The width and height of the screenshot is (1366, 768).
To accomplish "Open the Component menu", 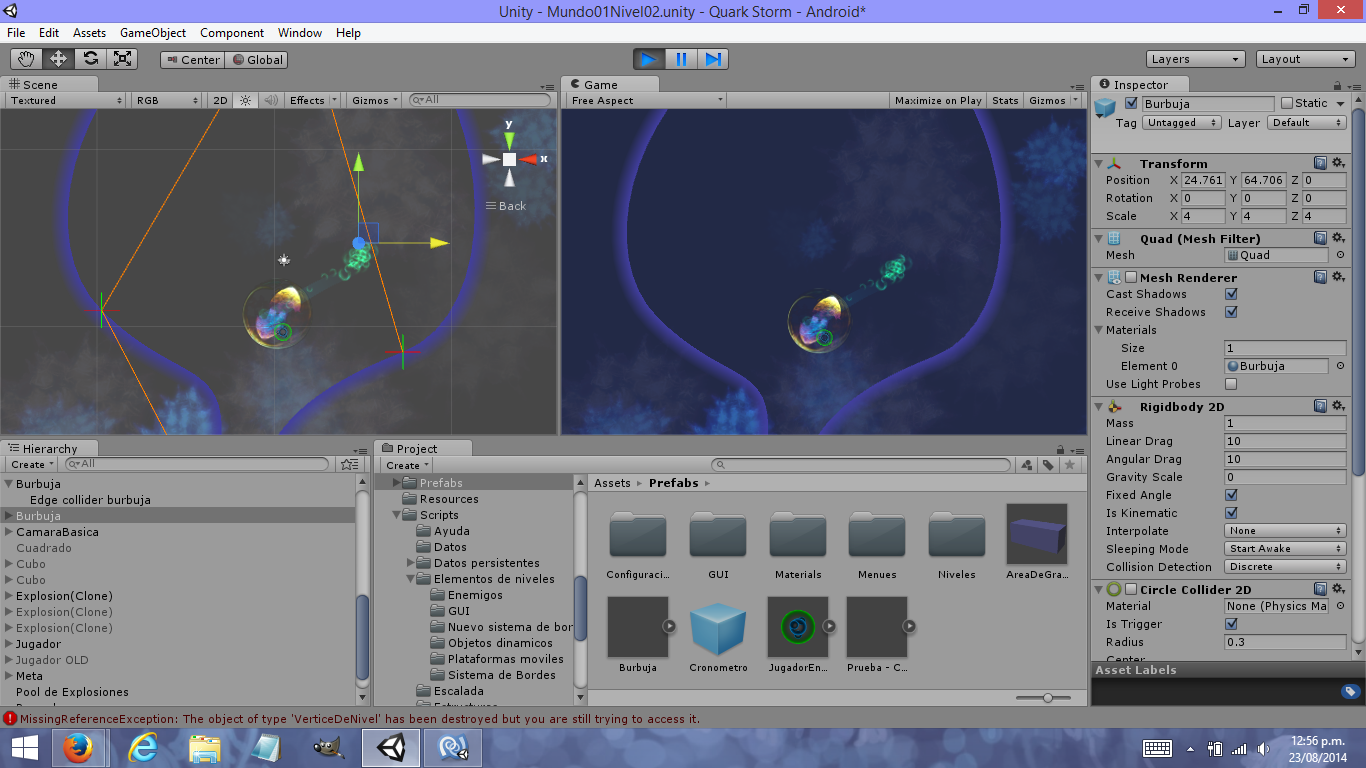I will (x=232, y=33).
